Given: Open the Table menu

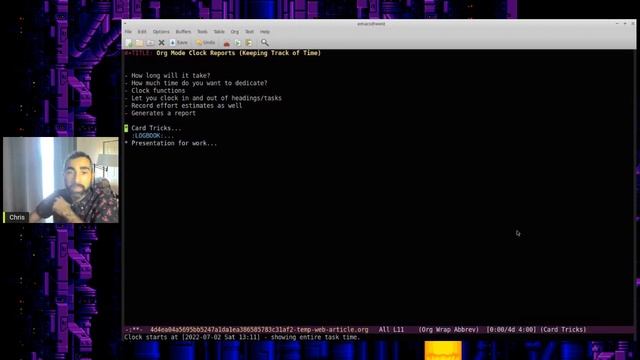Looking at the screenshot, I should coord(219,31).
